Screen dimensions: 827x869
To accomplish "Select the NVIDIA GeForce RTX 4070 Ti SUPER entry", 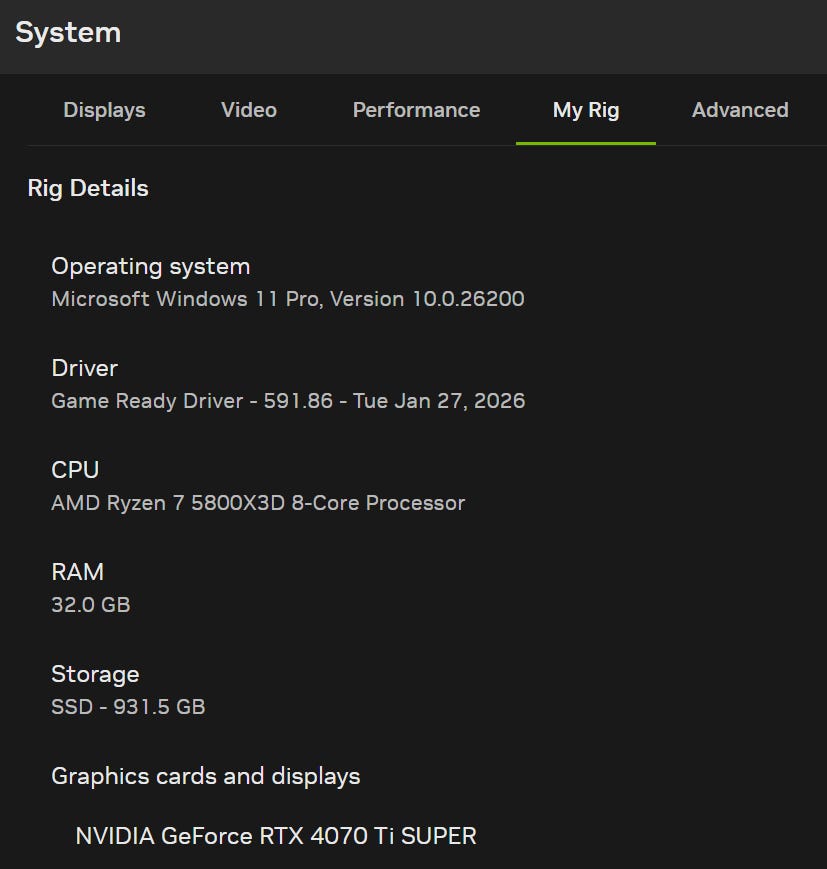I will click(x=276, y=835).
